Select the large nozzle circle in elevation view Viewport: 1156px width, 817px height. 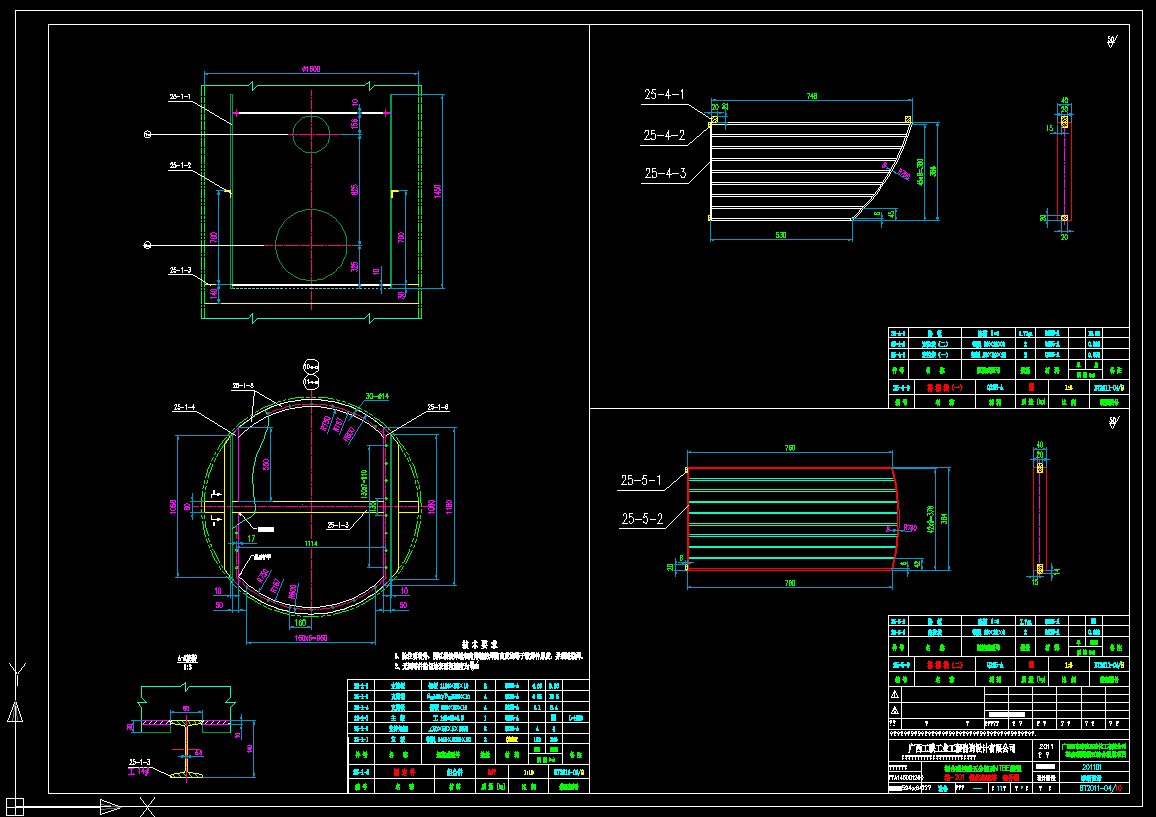[311, 245]
